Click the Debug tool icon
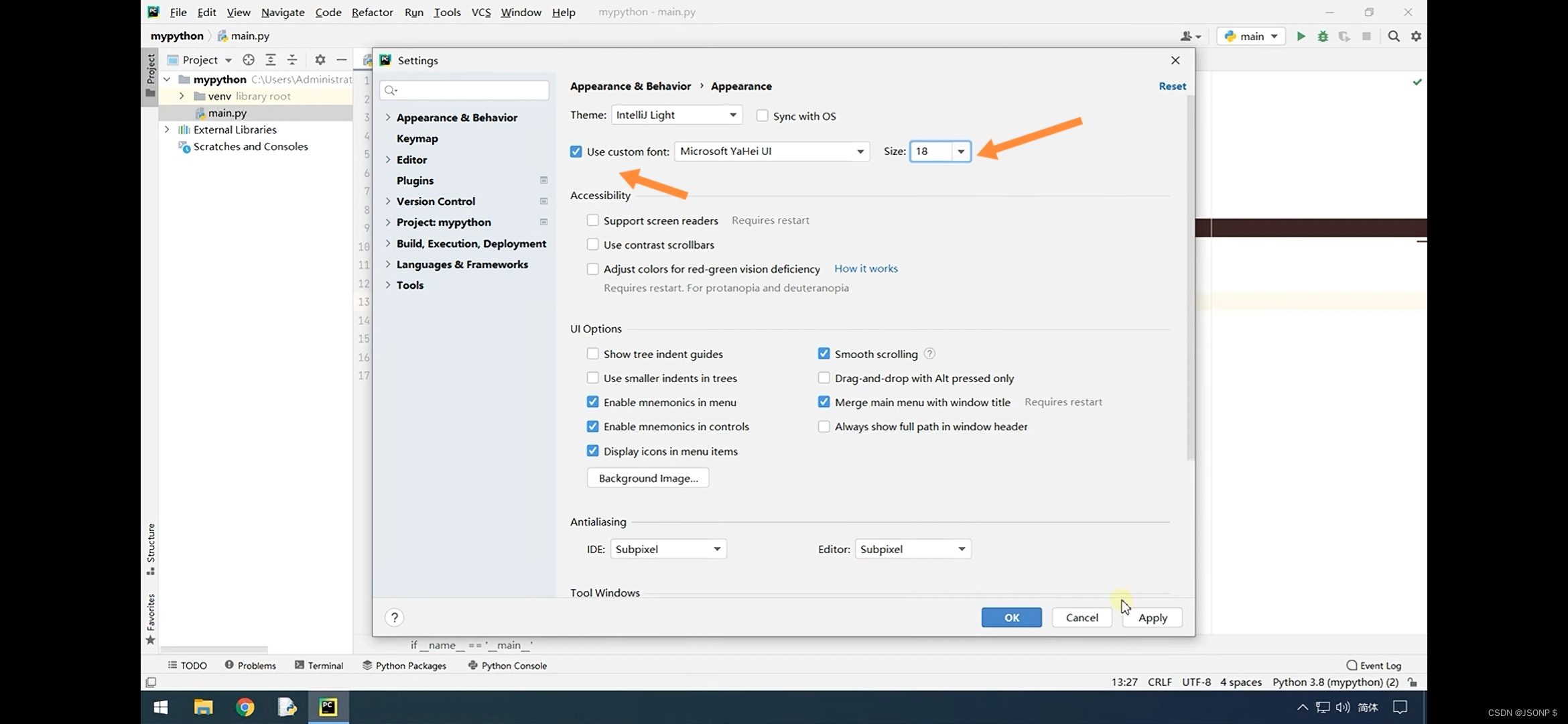1568x724 pixels. pyautogui.click(x=1322, y=36)
